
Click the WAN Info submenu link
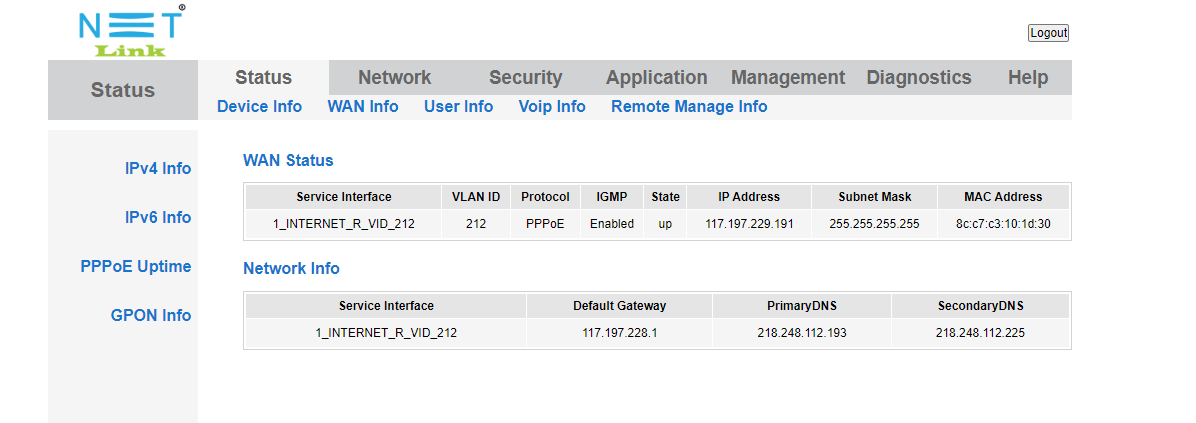point(363,106)
